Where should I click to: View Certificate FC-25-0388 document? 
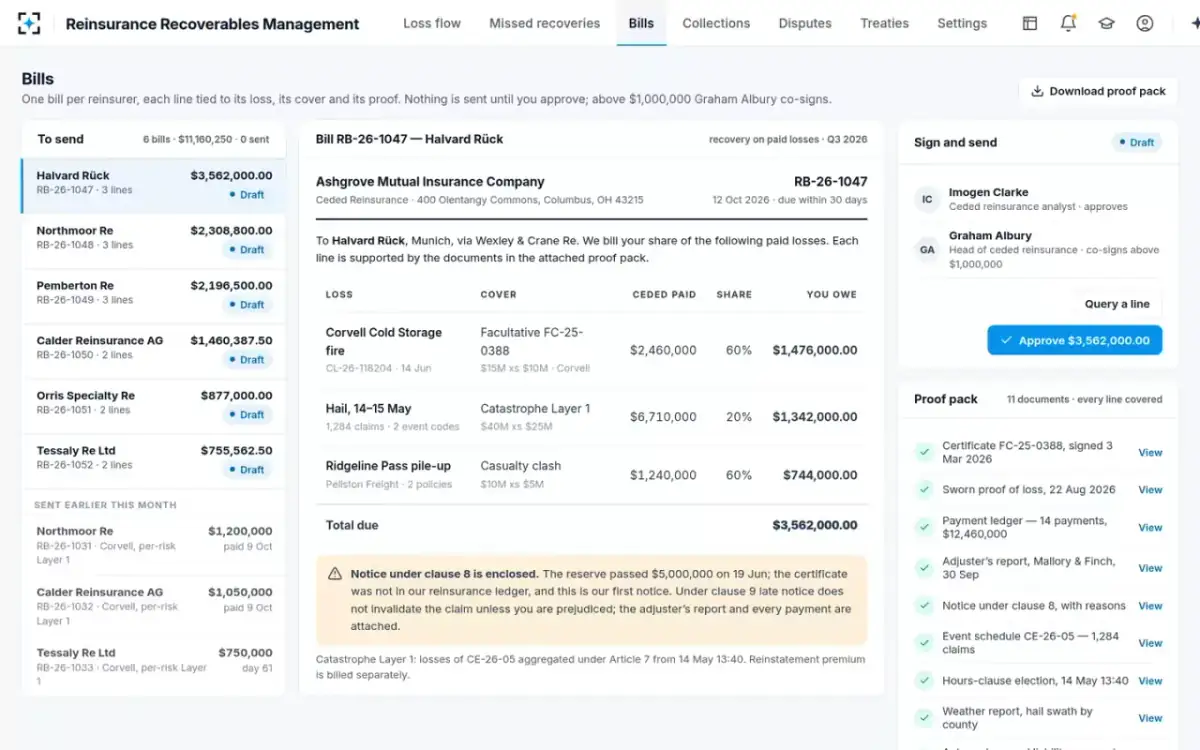point(1150,452)
